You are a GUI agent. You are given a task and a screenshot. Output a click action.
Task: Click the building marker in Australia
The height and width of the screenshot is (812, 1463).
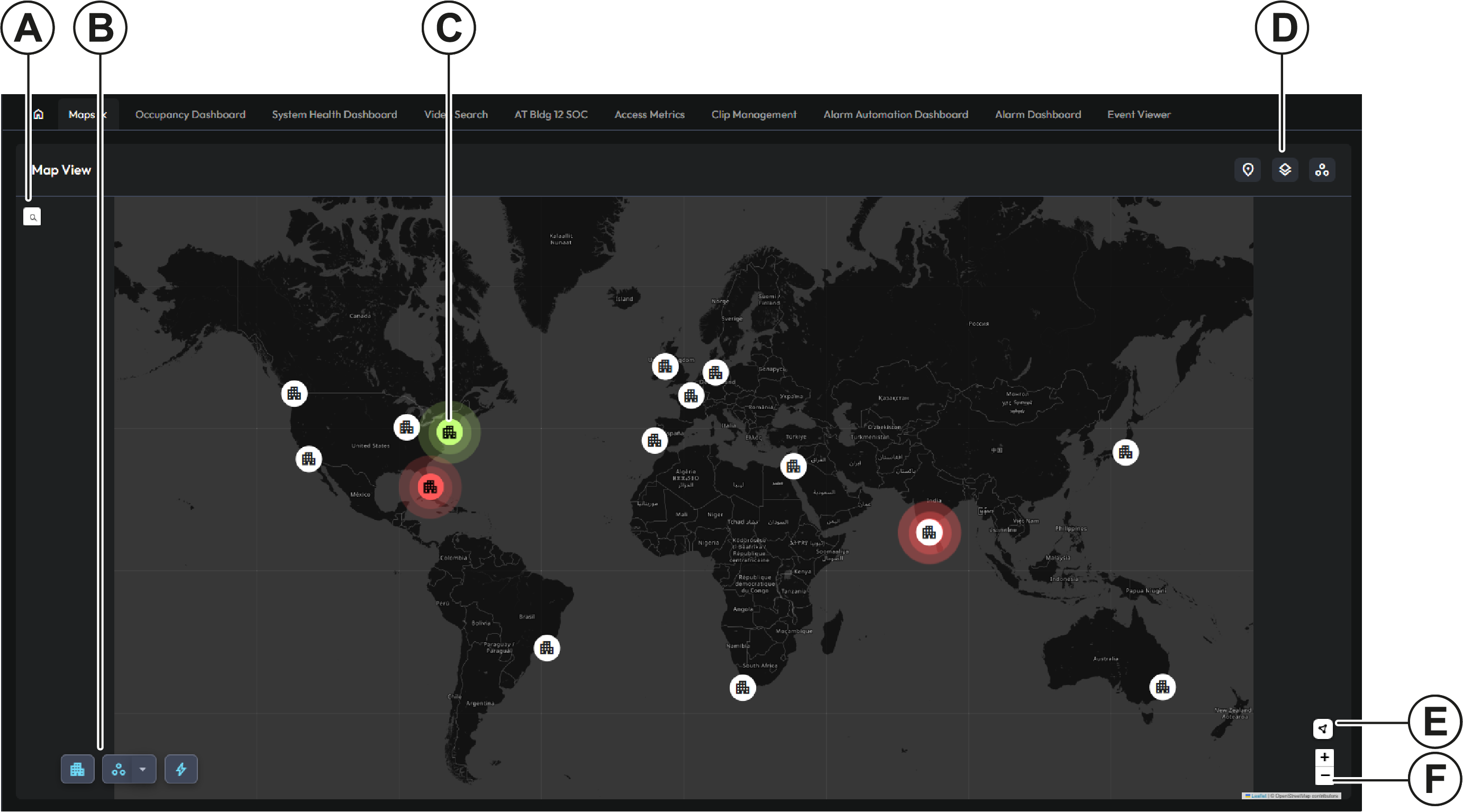pos(1162,687)
